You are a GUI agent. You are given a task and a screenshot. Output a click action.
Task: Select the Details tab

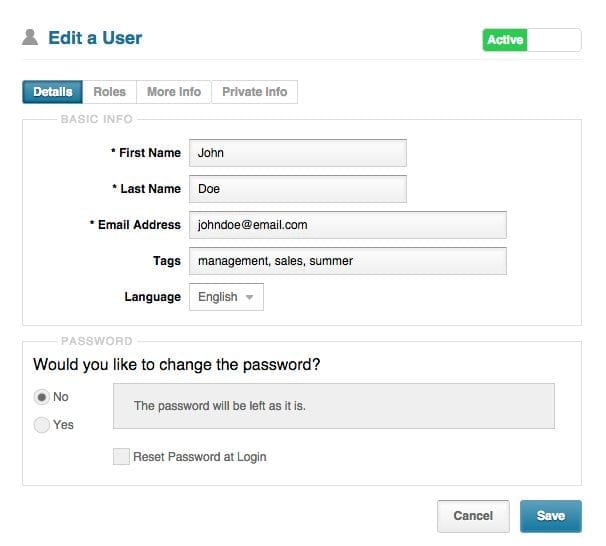tap(53, 92)
